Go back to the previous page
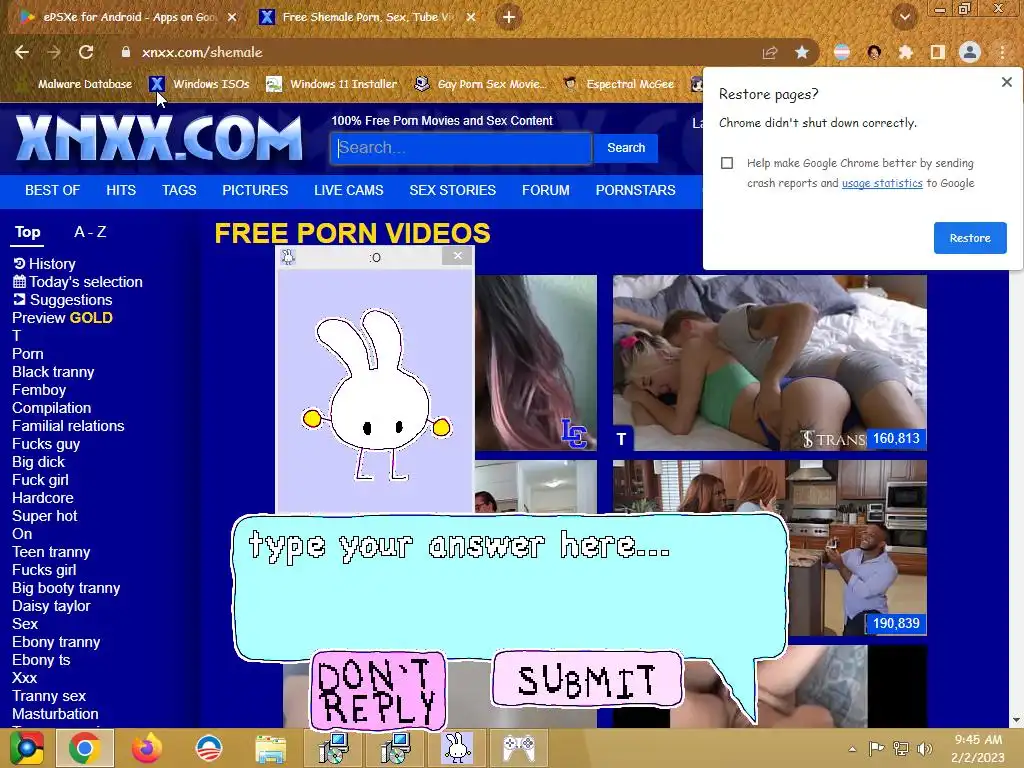The height and width of the screenshot is (768, 1024). [x=22, y=52]
